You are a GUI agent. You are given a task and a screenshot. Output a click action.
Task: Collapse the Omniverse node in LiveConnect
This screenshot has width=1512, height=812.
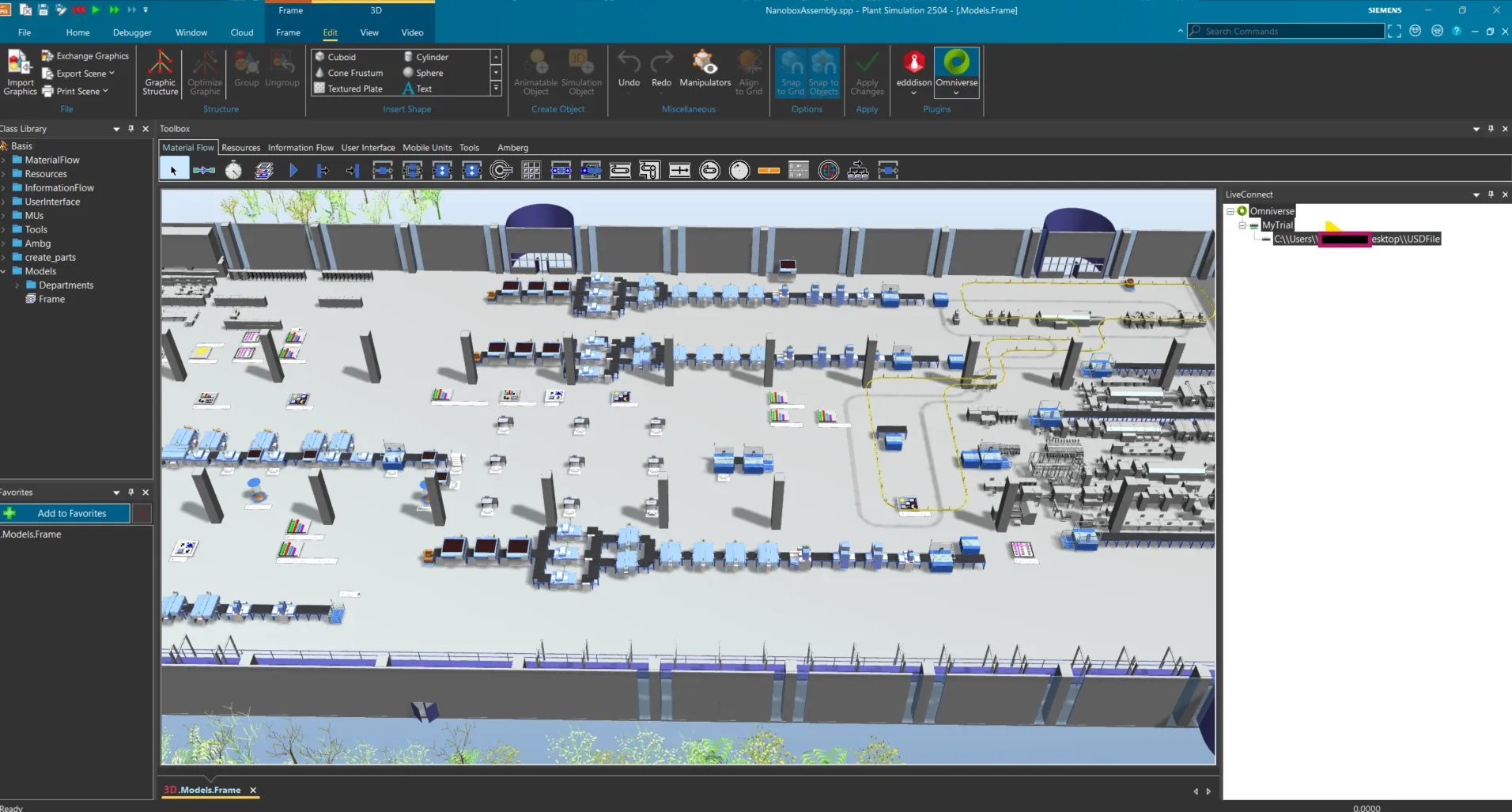tap(1229, 210)
